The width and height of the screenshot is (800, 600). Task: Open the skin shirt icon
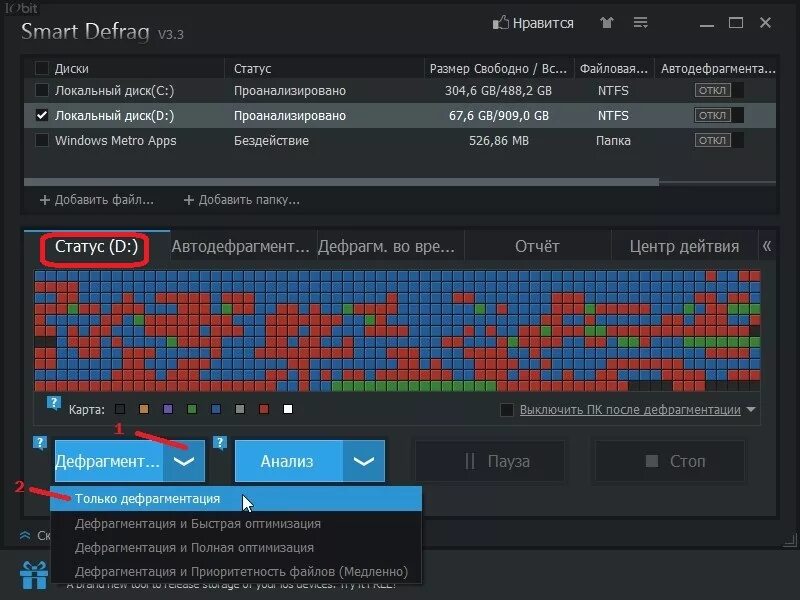click(607, 22)
